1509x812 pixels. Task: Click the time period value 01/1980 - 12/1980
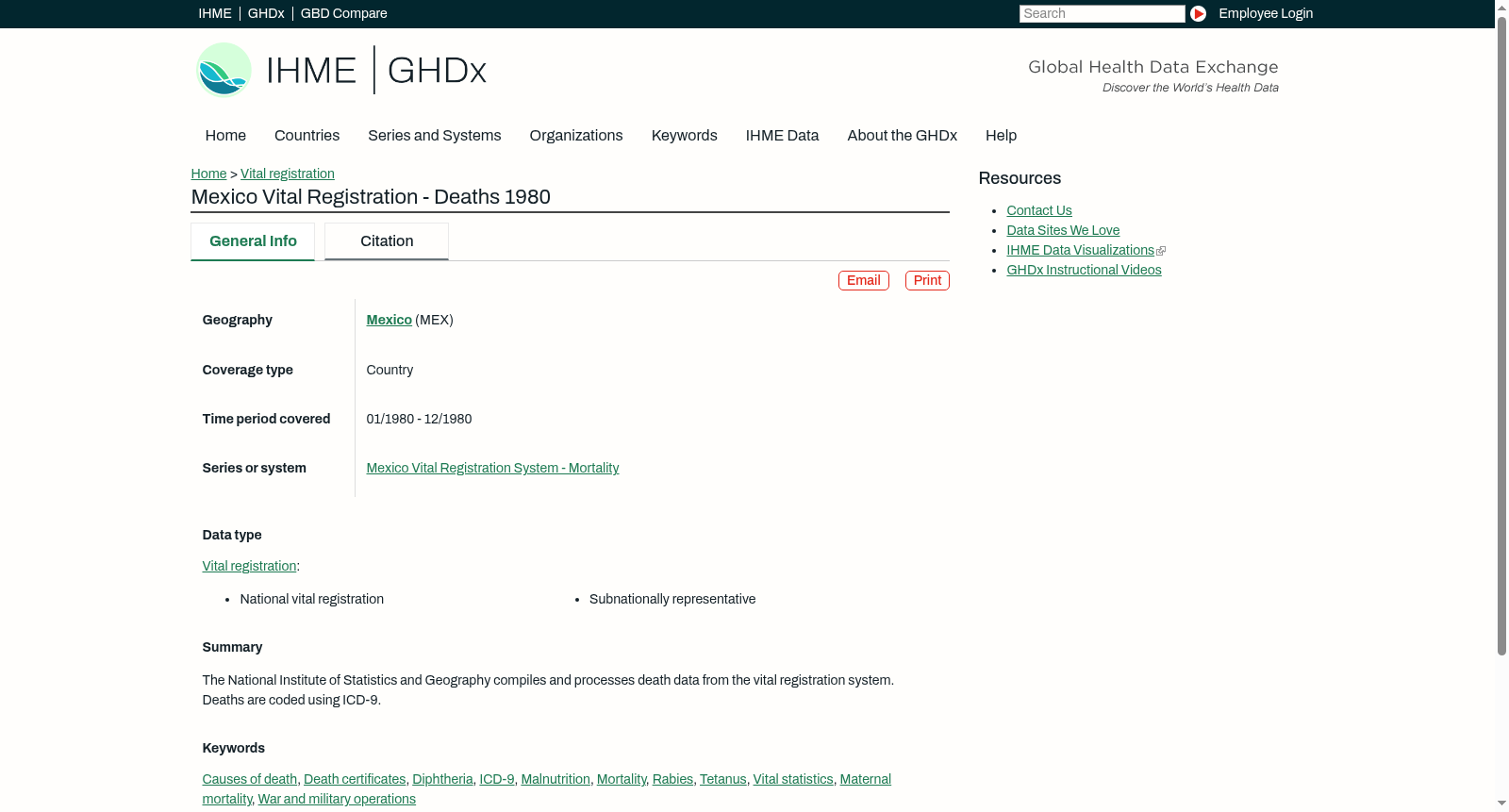point(419,419)
